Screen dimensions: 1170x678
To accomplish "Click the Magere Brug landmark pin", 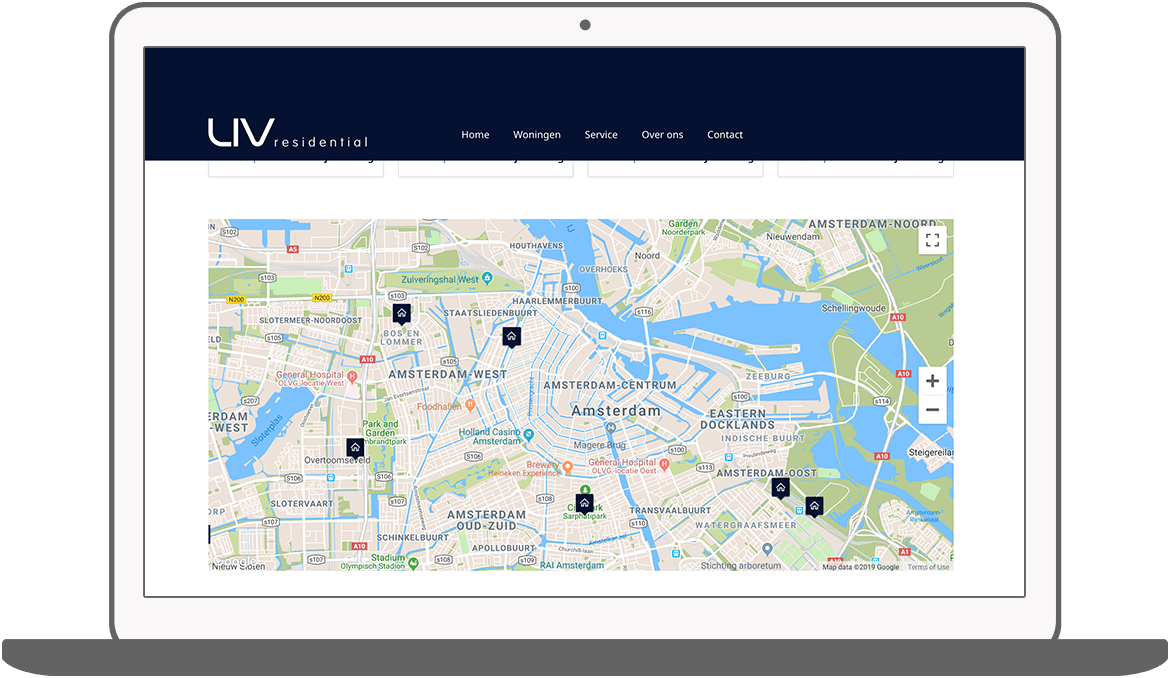I will 610,428.
